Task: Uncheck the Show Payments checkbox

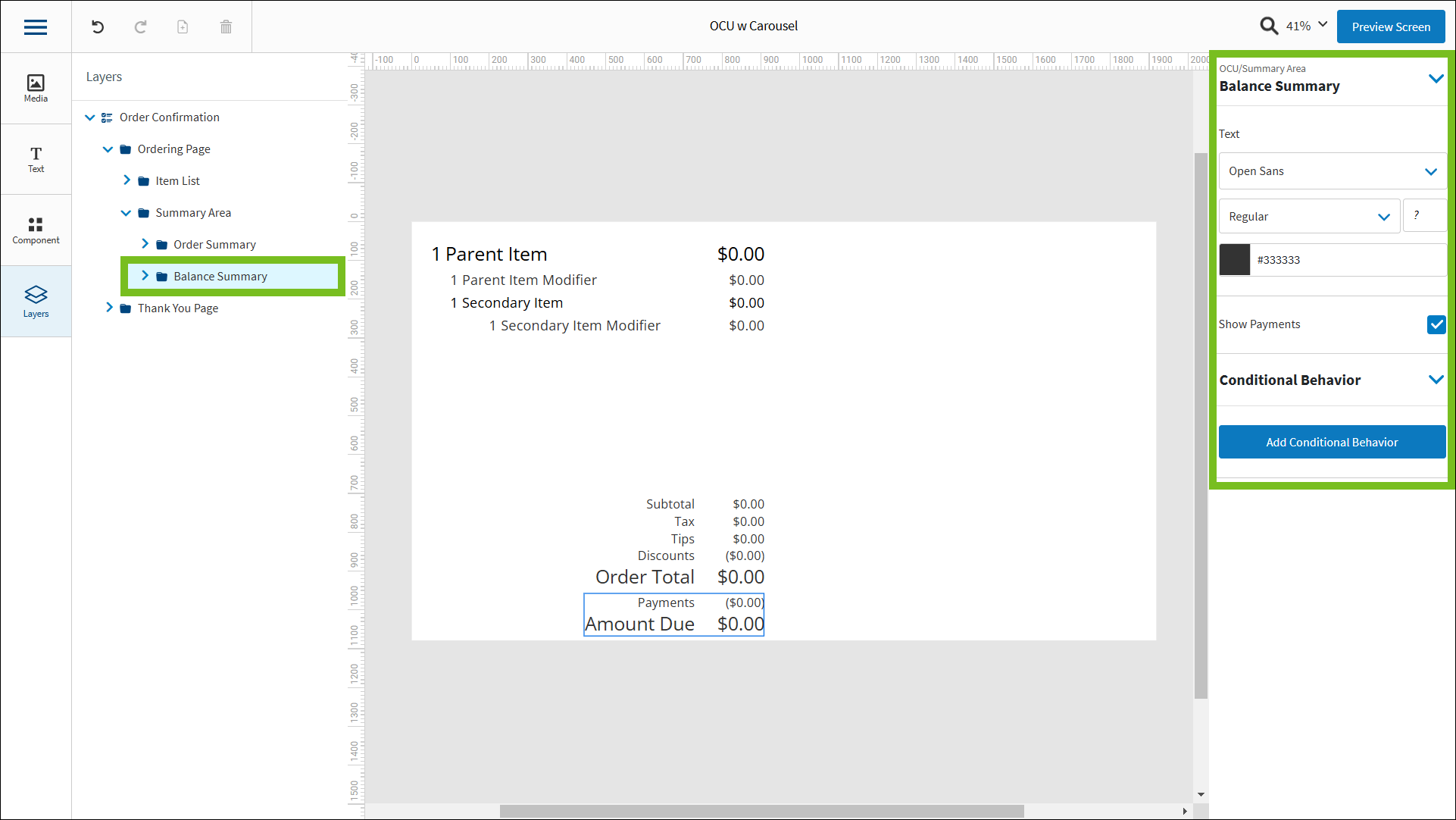Action: pos(1436,324)
